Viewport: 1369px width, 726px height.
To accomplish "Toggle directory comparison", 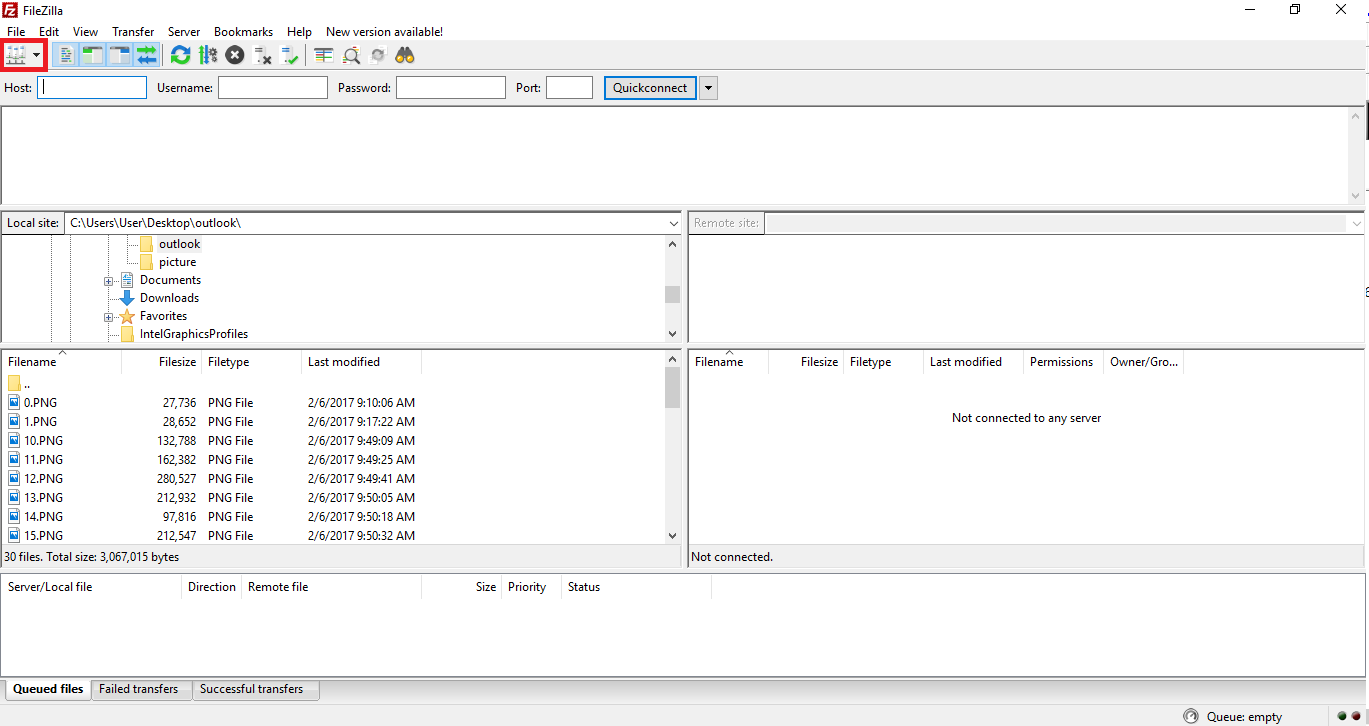I will tap(351, 55).
